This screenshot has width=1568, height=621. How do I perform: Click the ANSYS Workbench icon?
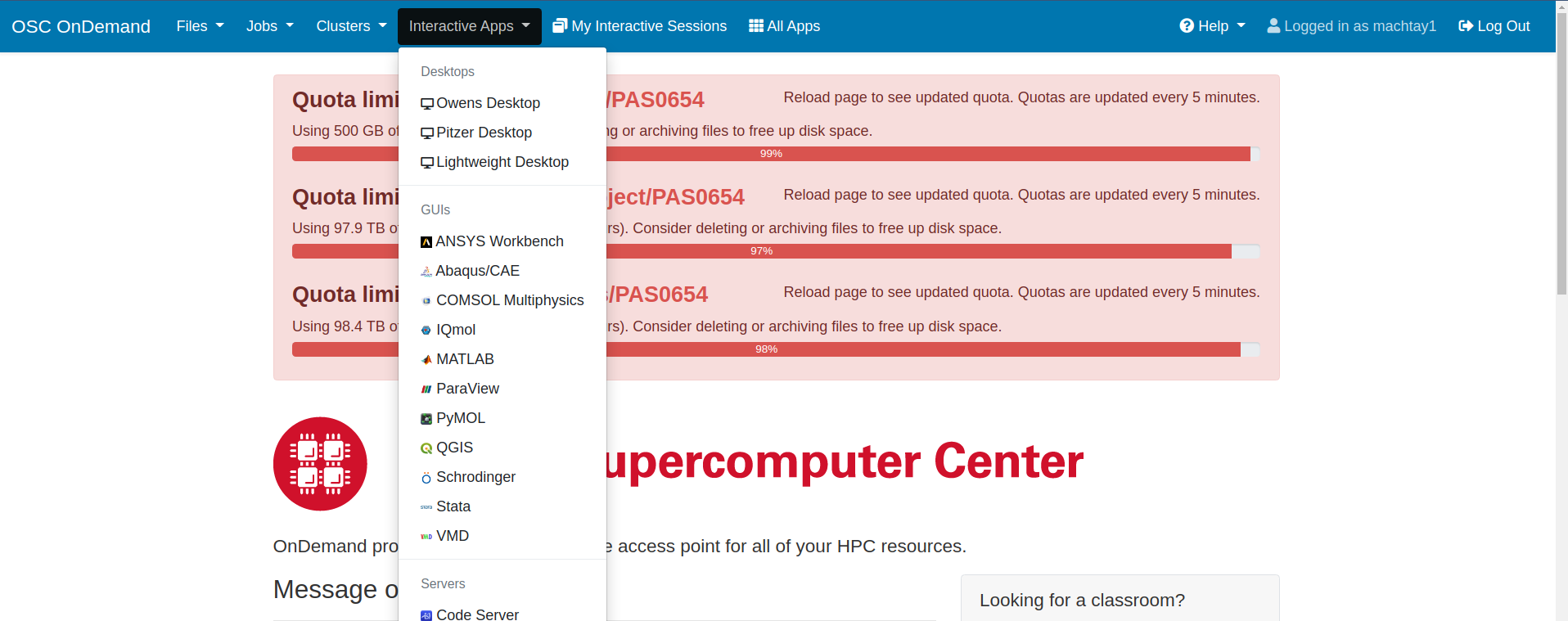(x=426, y=242)
